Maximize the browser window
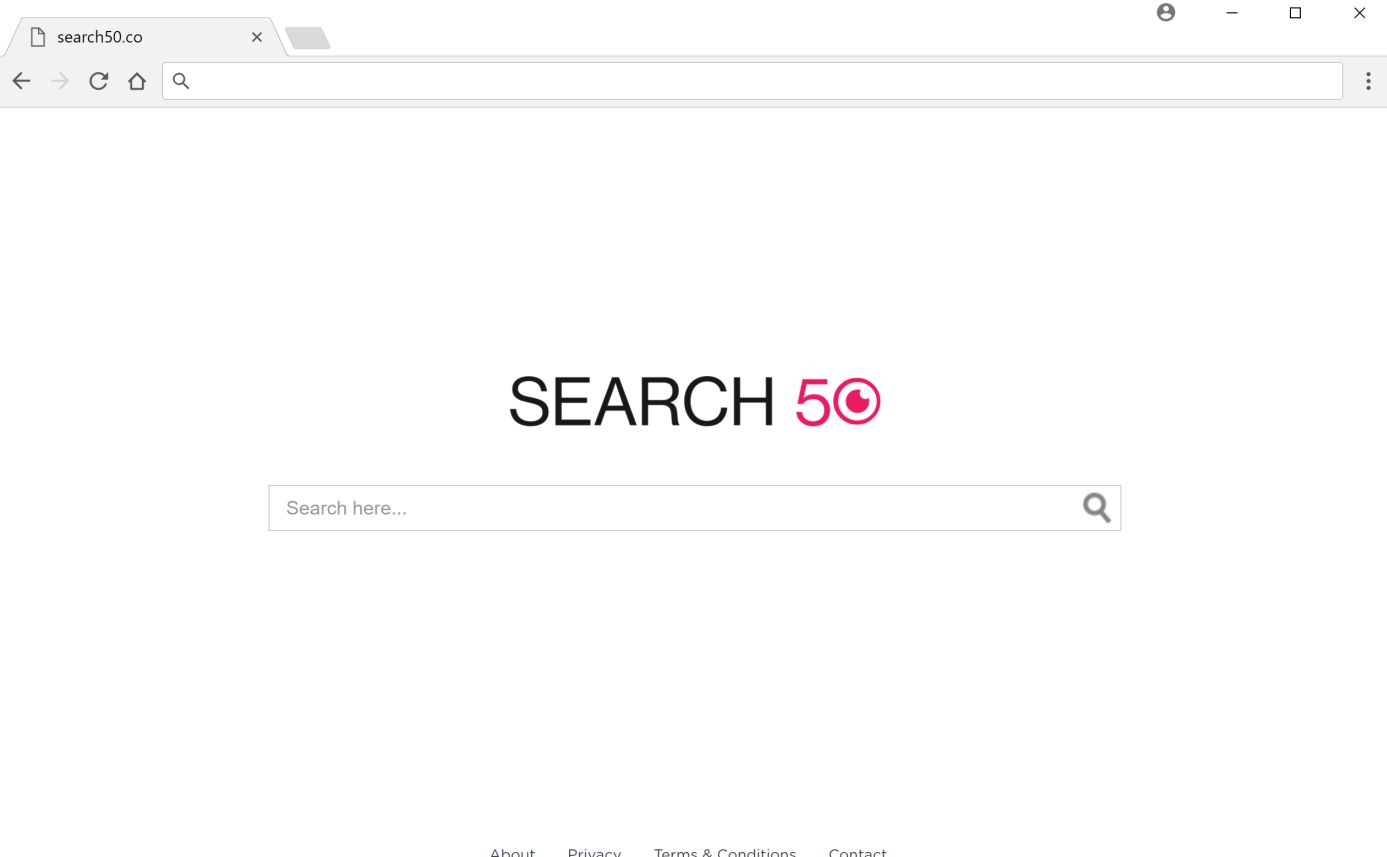This screenshot has width=1387, height=857. pyautogui.click(x=1295, y=13)
